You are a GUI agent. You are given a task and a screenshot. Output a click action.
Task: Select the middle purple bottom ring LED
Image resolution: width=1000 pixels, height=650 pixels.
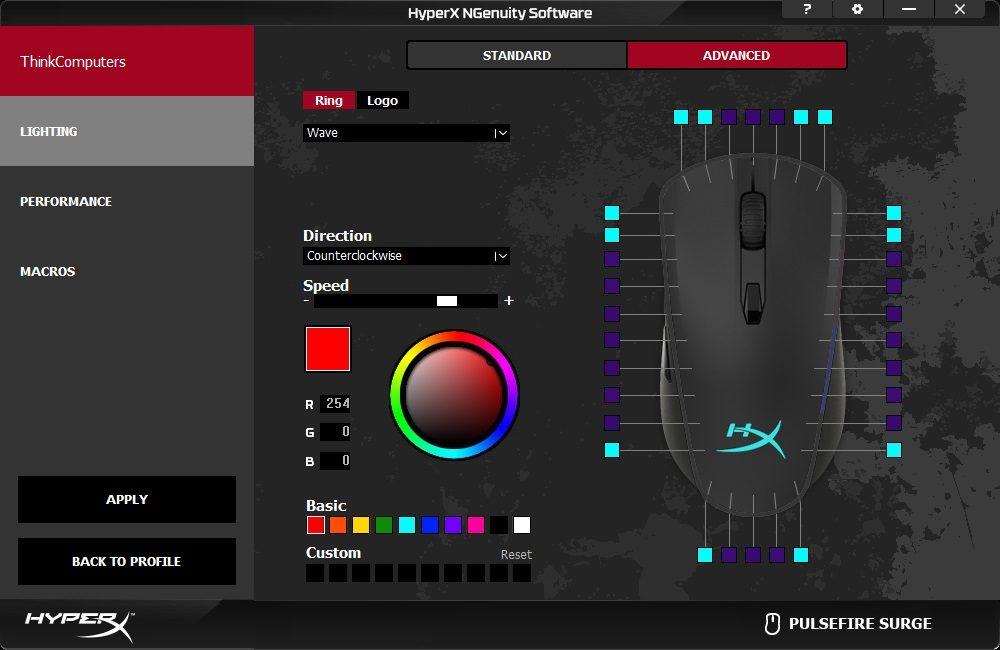tap(753, 555)
